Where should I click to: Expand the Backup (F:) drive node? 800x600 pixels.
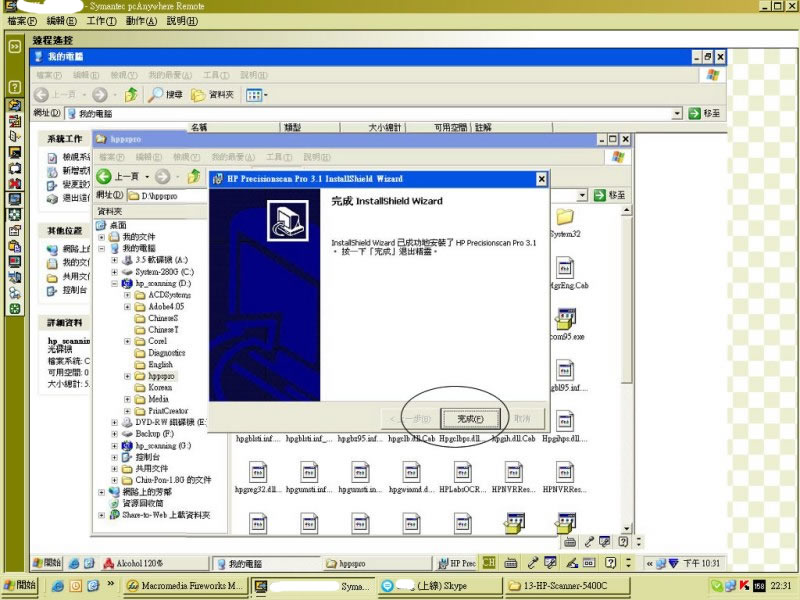click(114, 434)
